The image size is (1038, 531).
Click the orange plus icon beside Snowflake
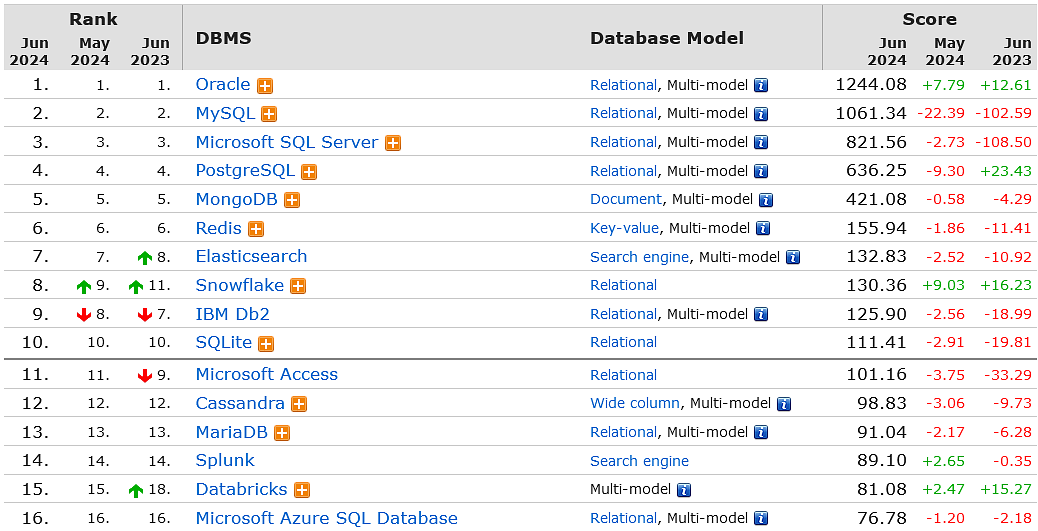299,286
